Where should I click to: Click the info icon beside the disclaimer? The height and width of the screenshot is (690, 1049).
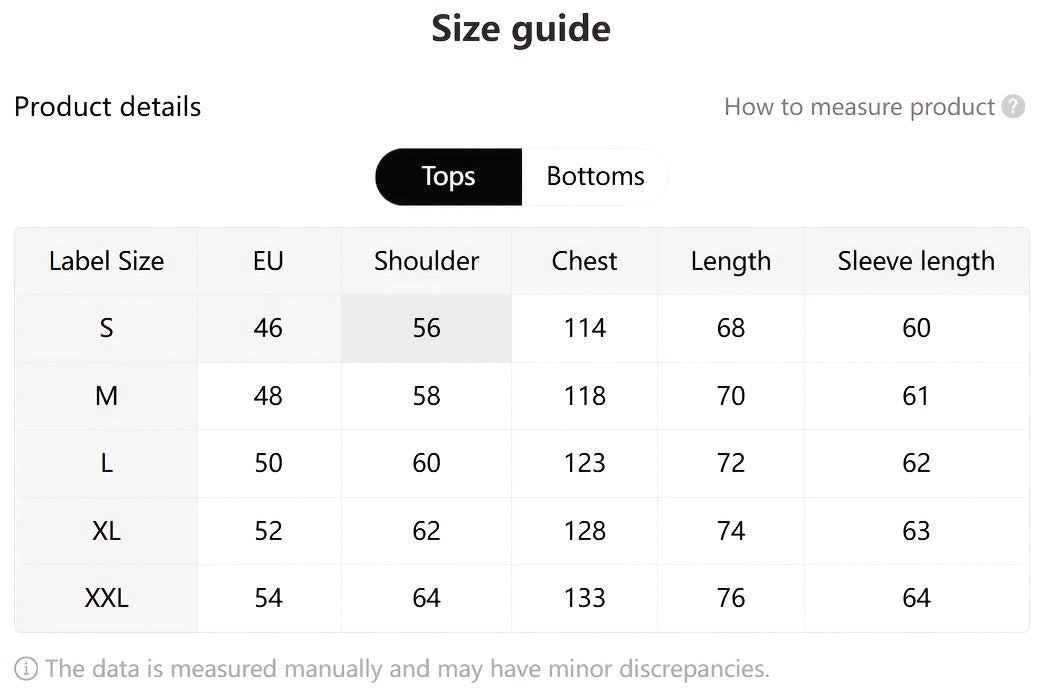[27, 668]
